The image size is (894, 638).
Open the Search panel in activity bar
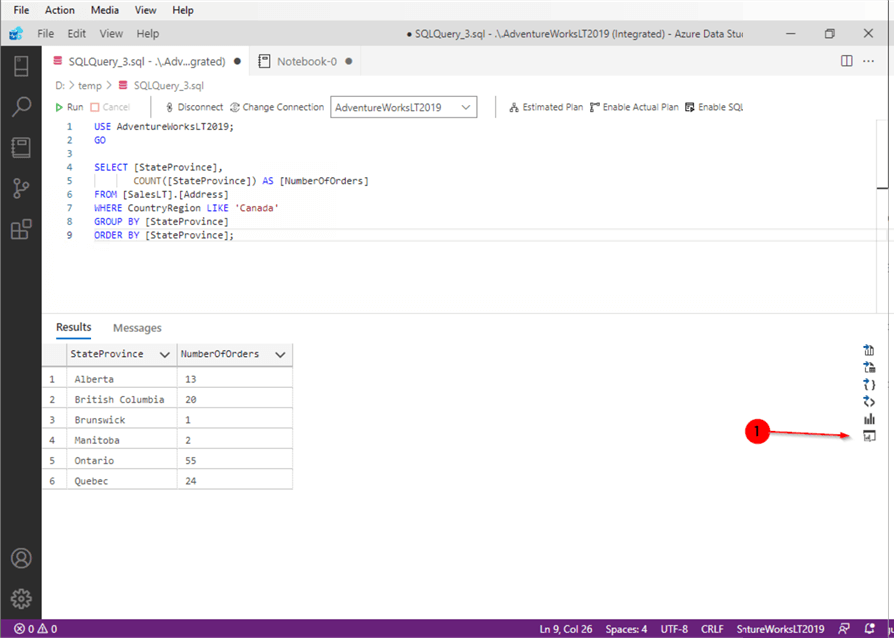pos(20,107)
